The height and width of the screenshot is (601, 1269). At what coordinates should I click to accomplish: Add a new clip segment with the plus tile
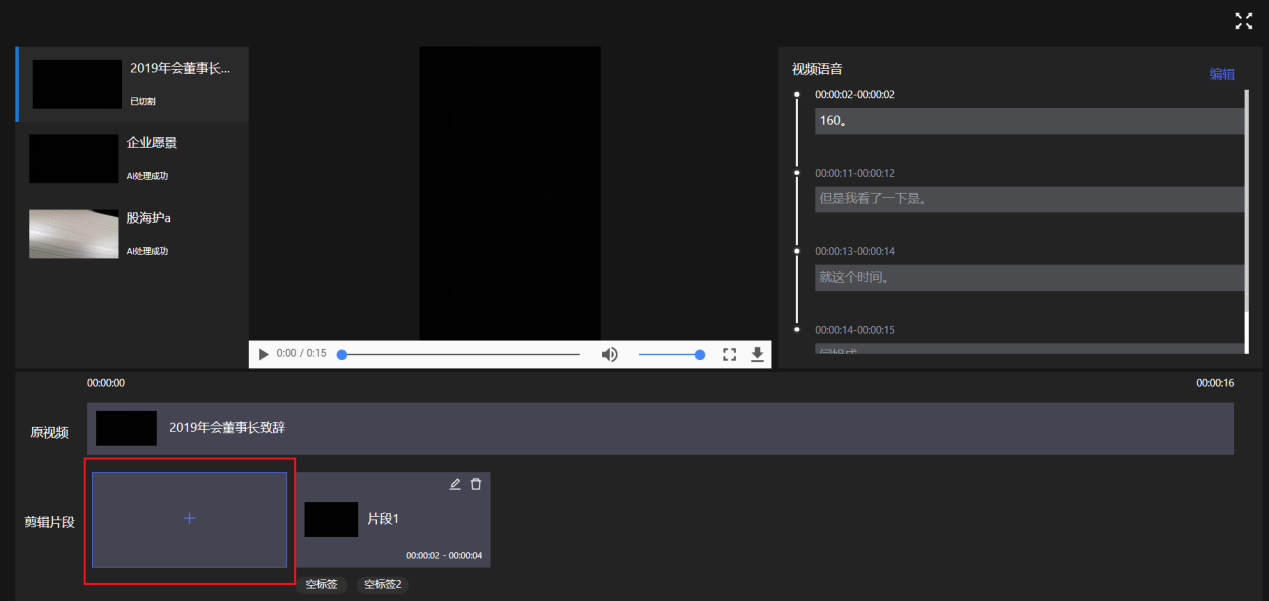(x=189, y=520)
